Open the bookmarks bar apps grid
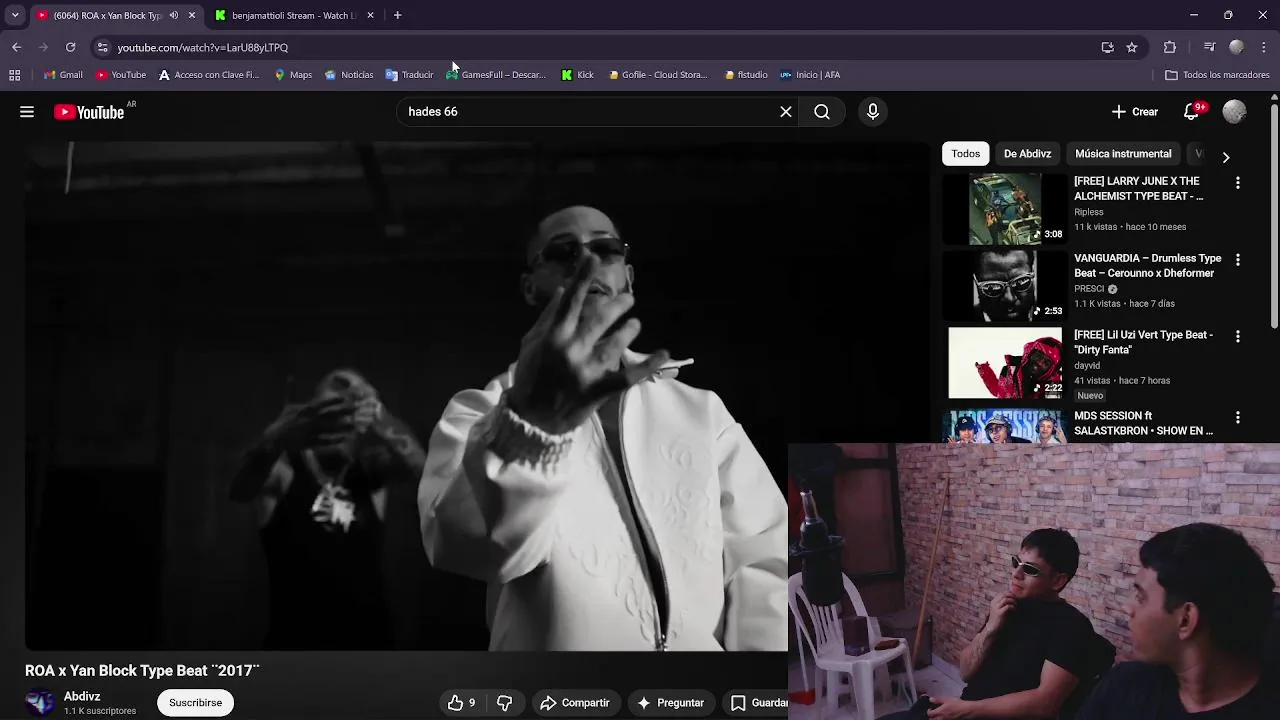 click(15, 75)
